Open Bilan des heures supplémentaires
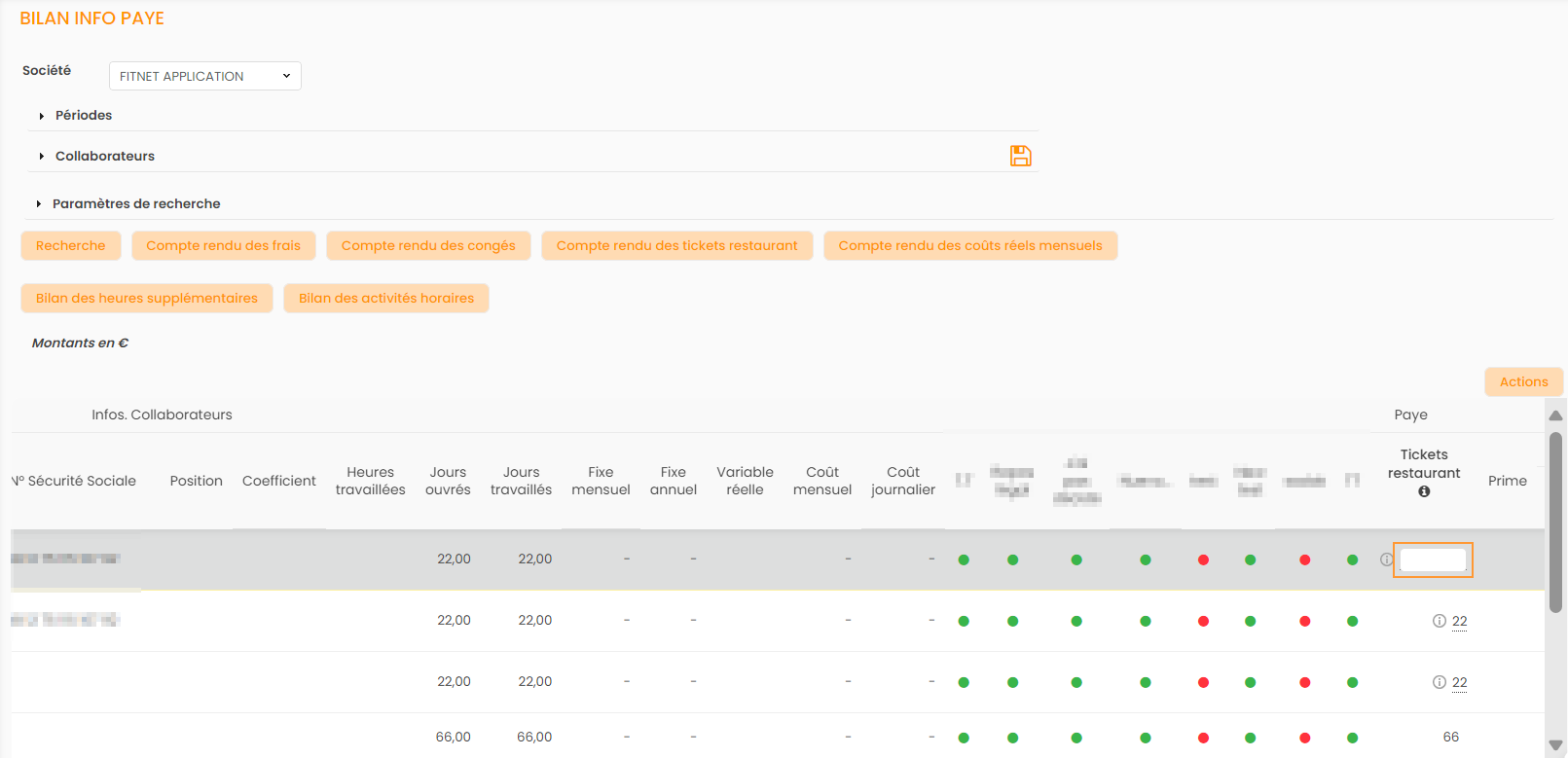 pos(146,299)
